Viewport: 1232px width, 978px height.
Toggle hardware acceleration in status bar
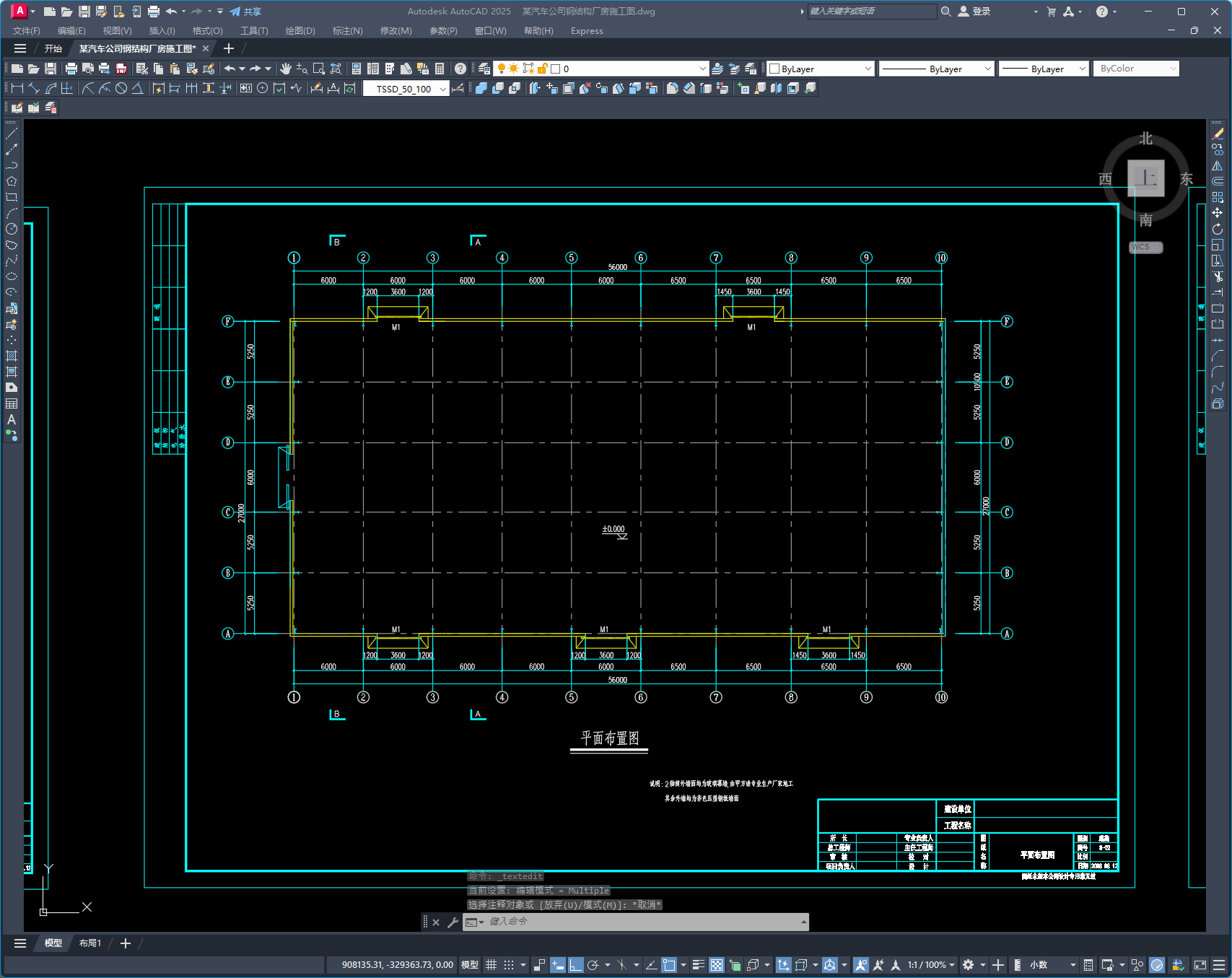pos(1157,965)
